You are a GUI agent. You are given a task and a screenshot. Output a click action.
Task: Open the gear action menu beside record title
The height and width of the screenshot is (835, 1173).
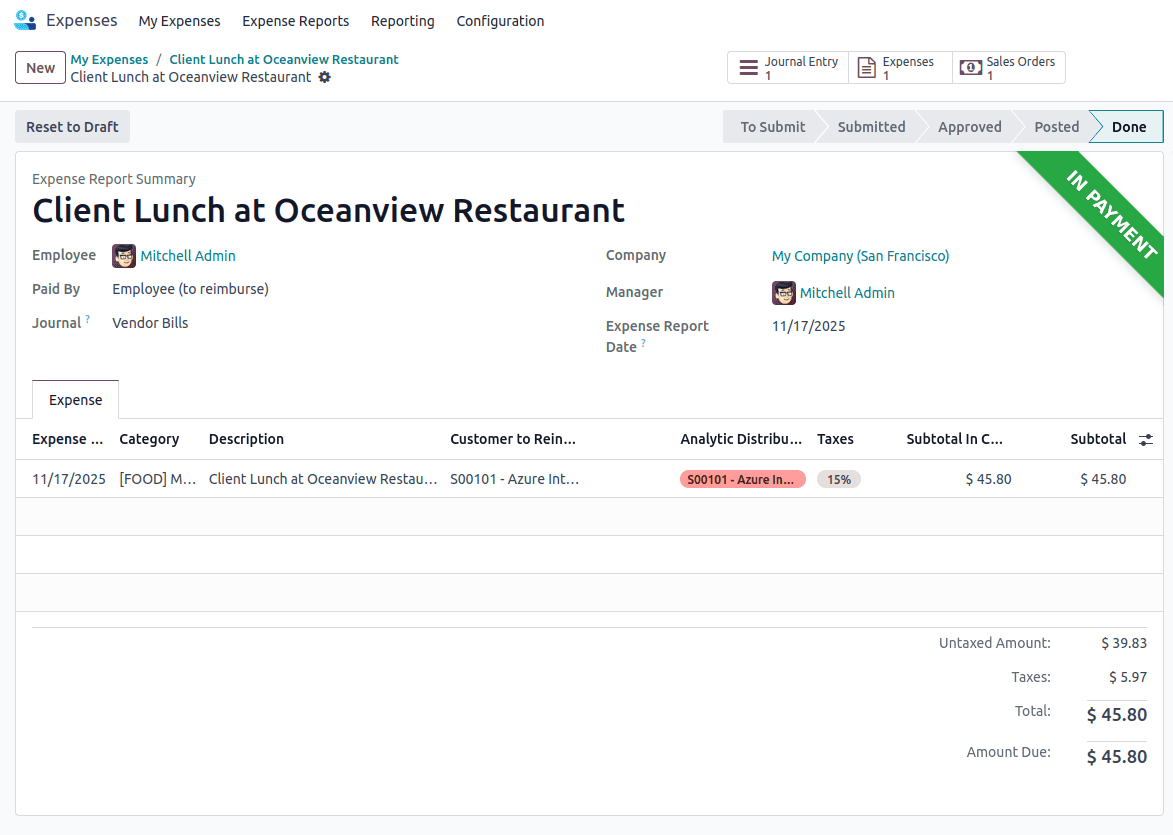pyautogui.click(x=324, y=77)
